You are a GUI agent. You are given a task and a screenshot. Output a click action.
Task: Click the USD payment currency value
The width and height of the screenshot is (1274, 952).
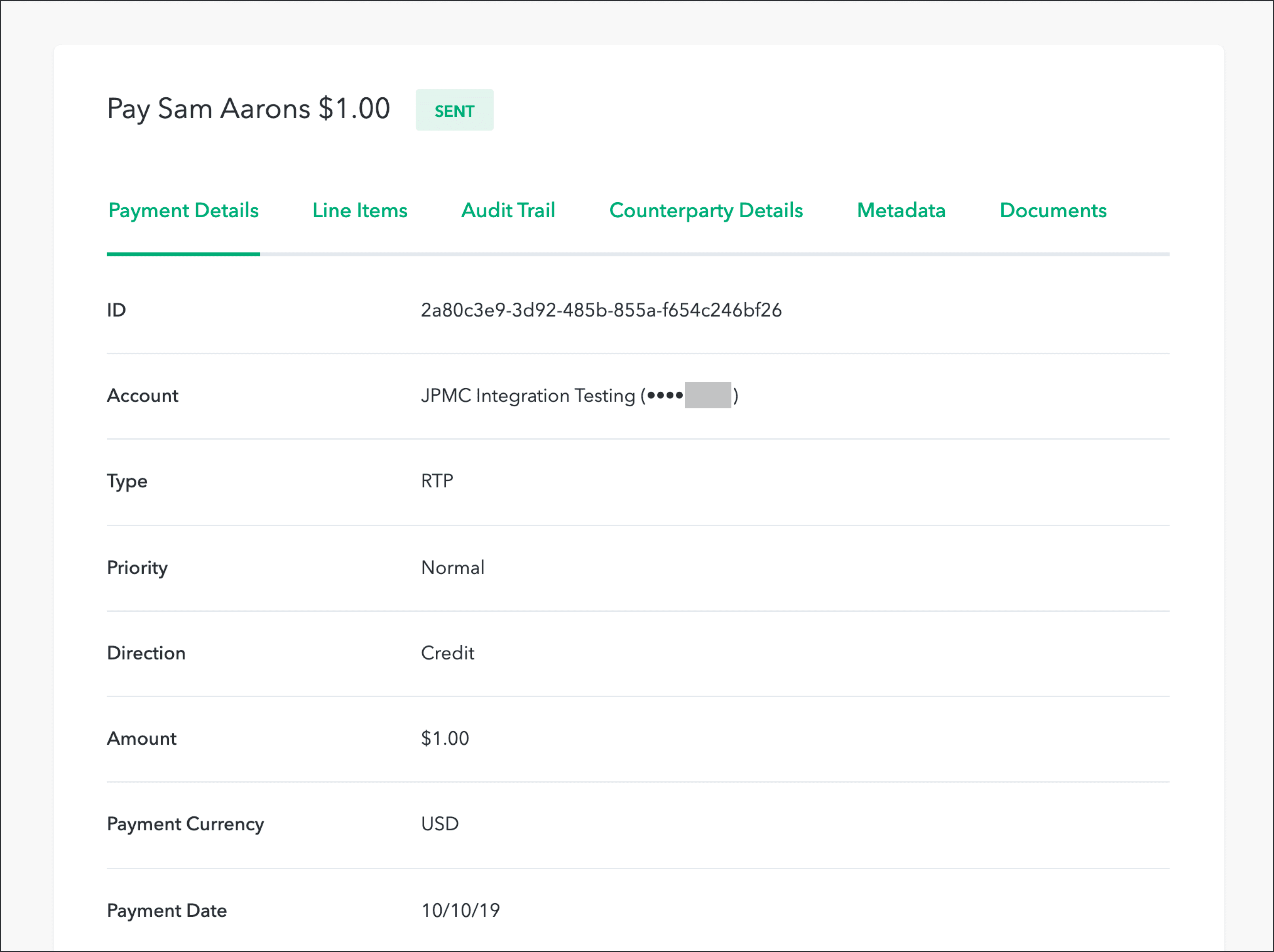coord(439,824)
